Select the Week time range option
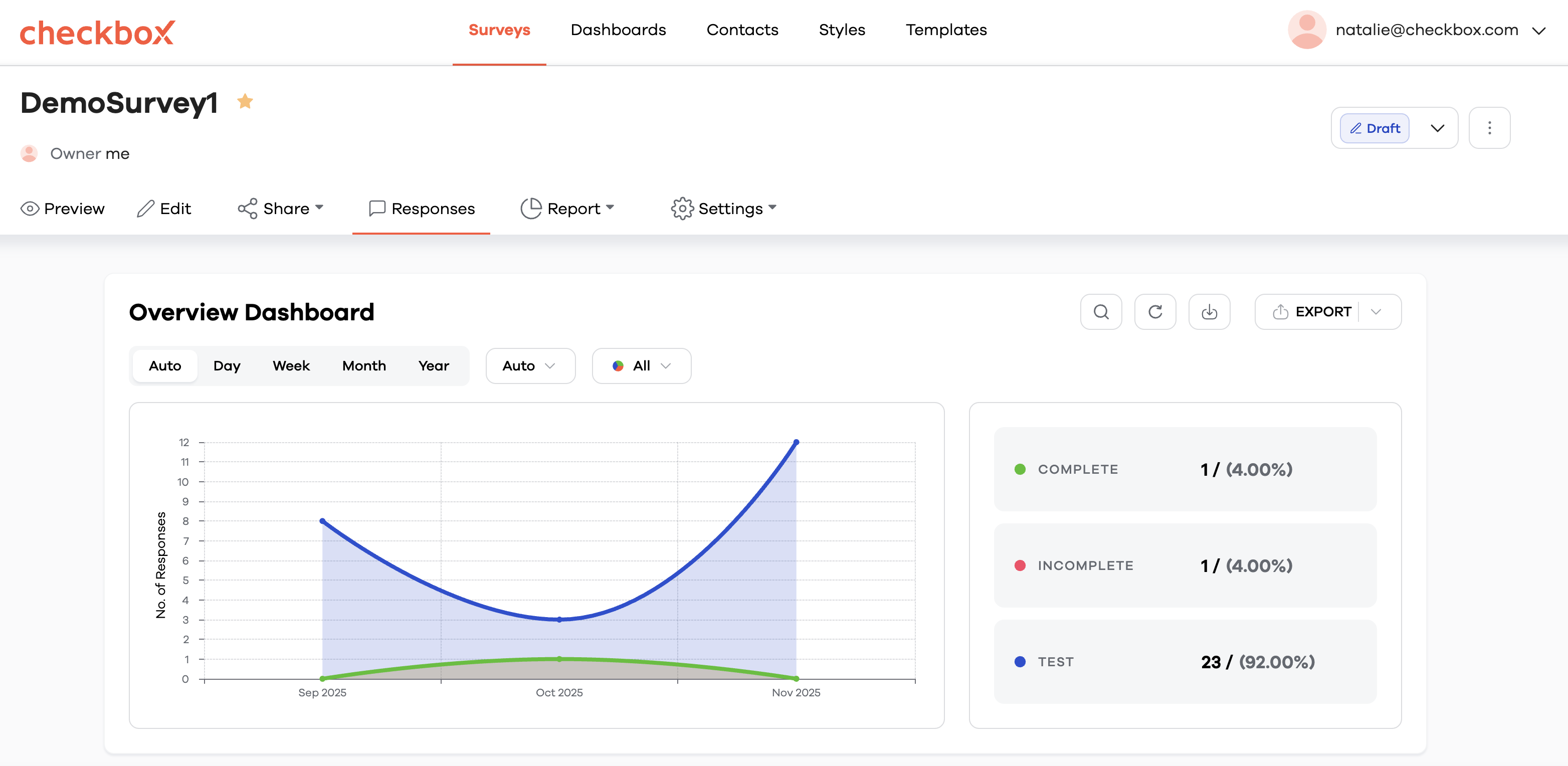Screen dimensions: 1568x766 [291, 366]
